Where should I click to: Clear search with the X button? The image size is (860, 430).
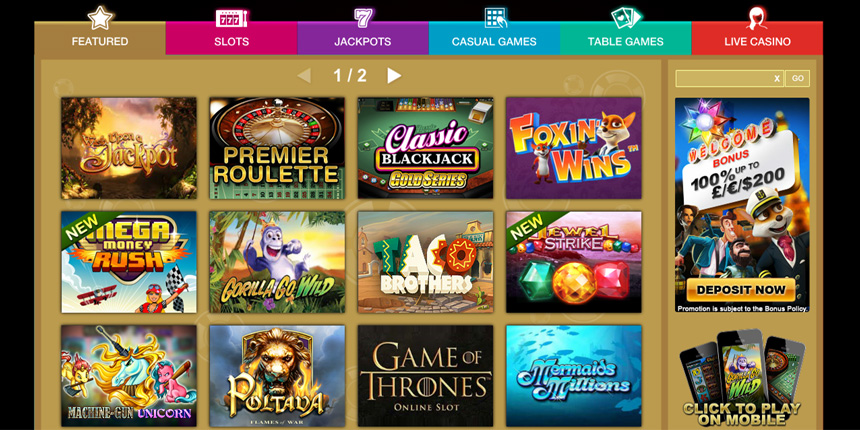click(777, 78)
